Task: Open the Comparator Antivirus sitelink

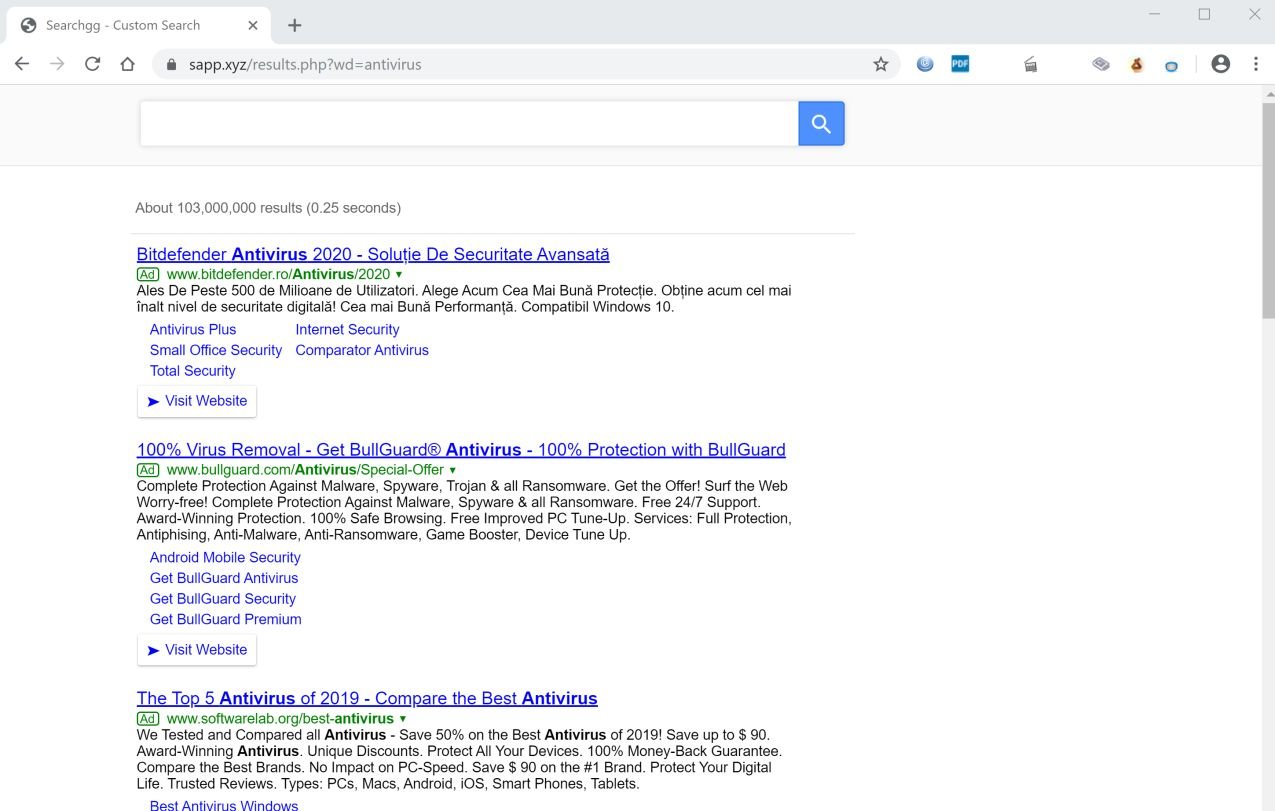Action: click(362, 350)
